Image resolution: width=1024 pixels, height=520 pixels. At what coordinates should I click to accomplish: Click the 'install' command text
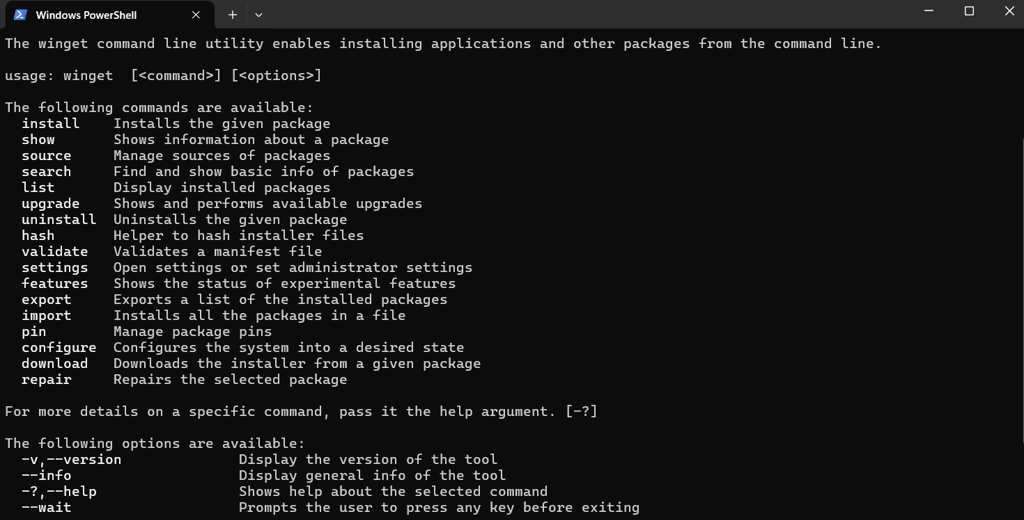tap(50, 124)
